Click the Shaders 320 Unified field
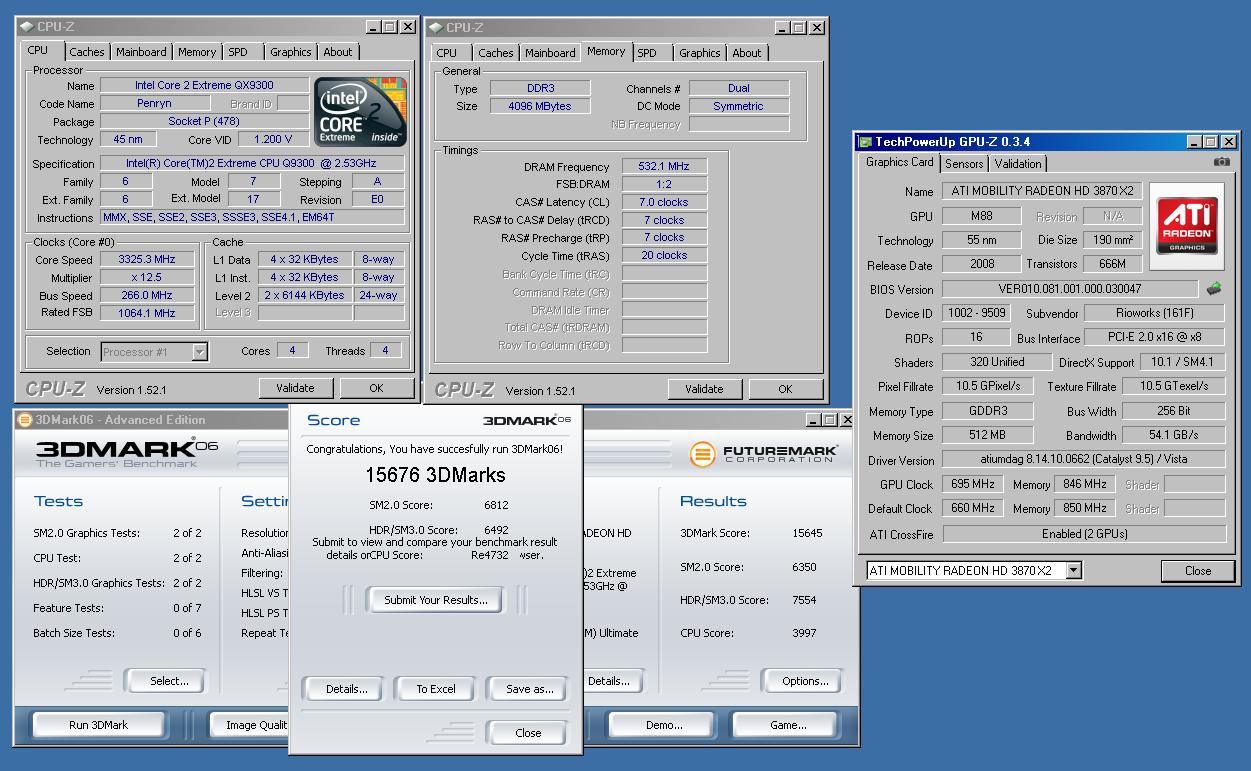 coord(997,362)
